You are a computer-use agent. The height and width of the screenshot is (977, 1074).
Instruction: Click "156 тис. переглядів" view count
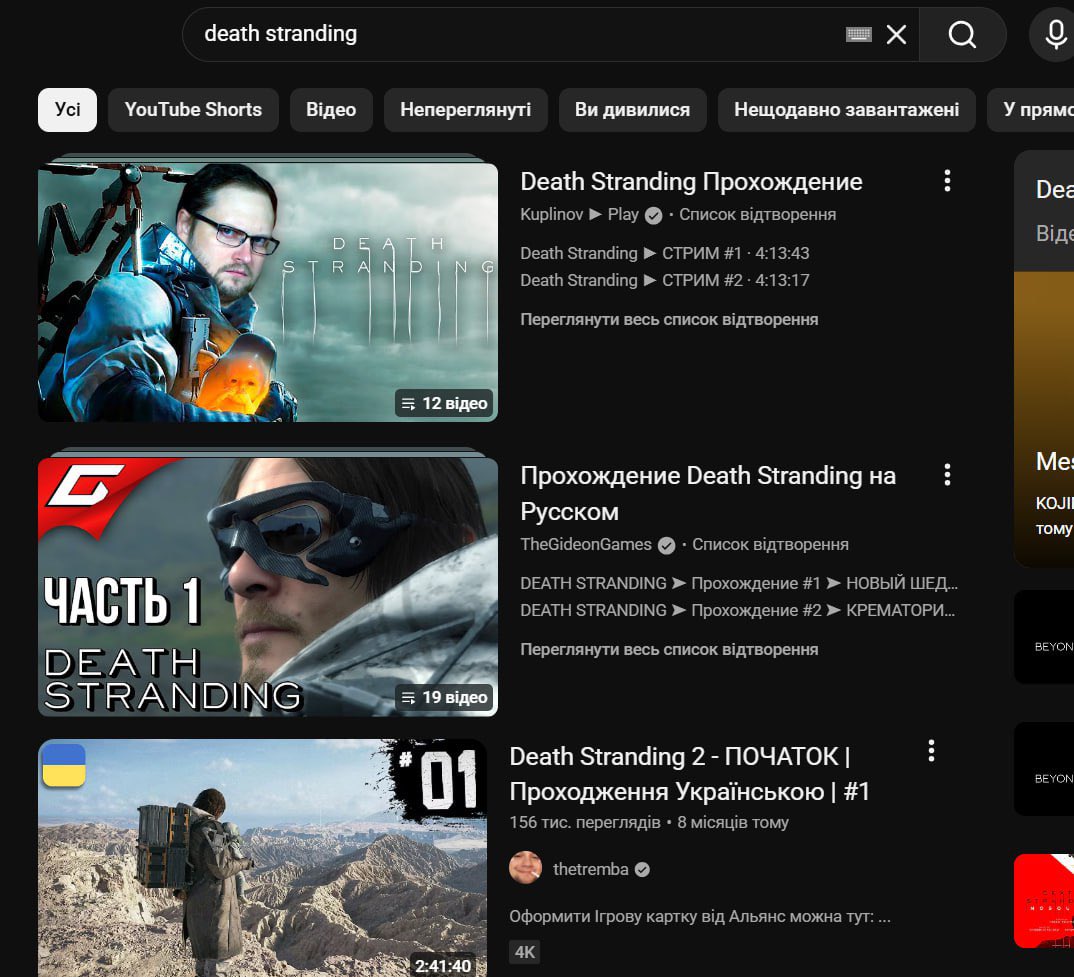(584, 822)
